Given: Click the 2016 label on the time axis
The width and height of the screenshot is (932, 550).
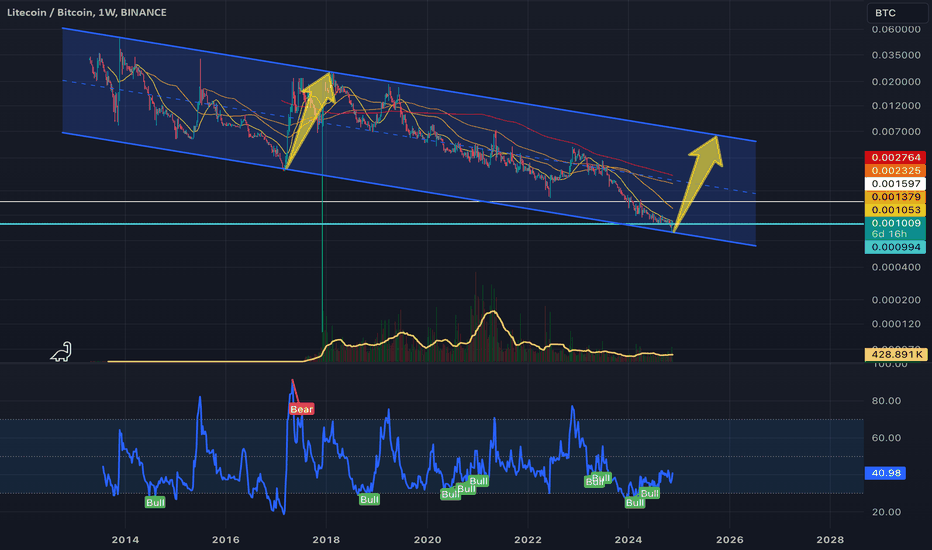Looking at the screenshot, I should click(x=226, y=540).
